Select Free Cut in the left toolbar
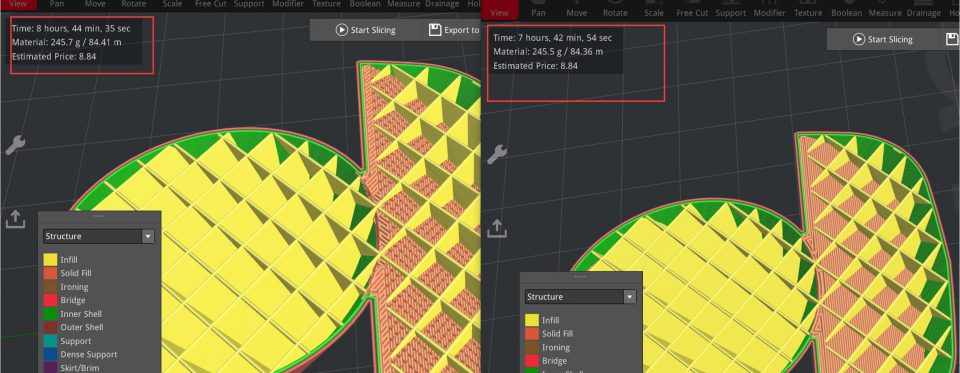The width and height of the screenshot is (960, 373). [211, 4]
